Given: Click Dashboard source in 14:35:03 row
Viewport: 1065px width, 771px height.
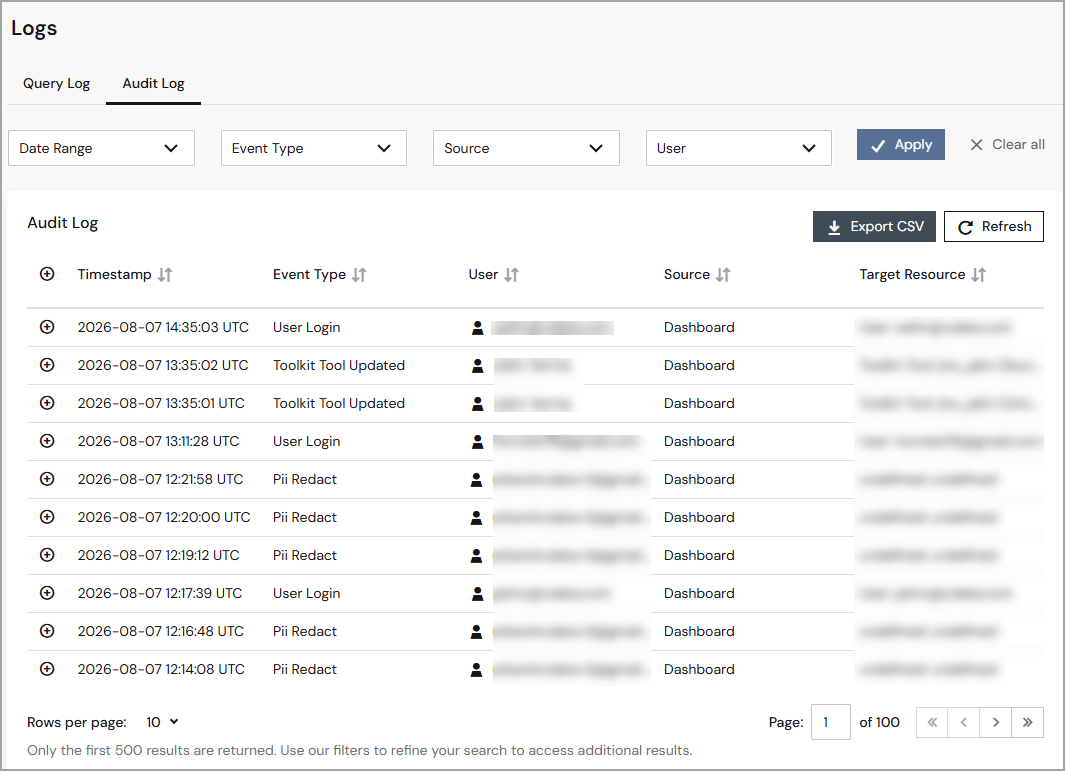Looking at the screenshot, I should click(699, 327).
